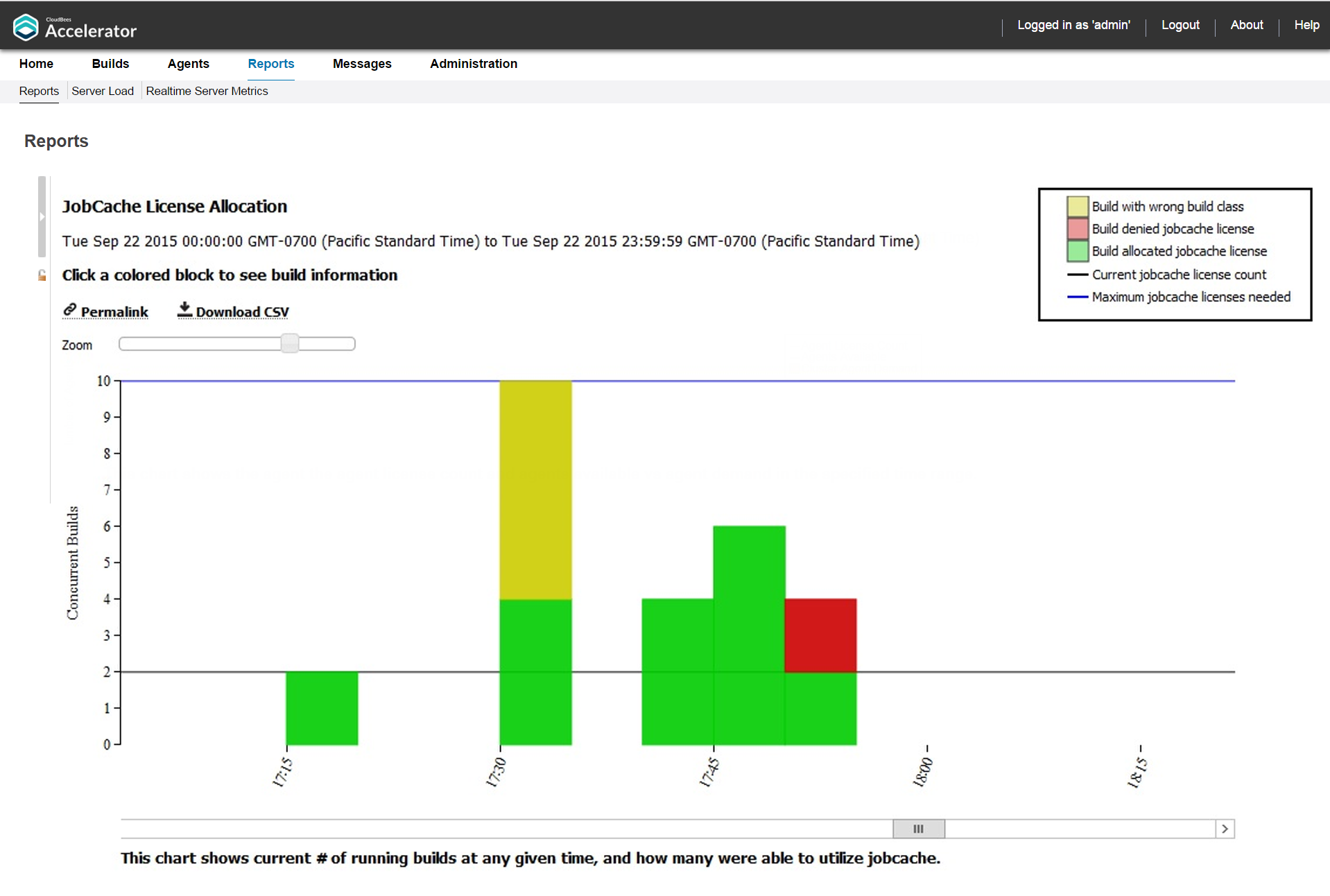Click the 18:00 time axis label
The image size is (1330, 896).
pos(923,773)
